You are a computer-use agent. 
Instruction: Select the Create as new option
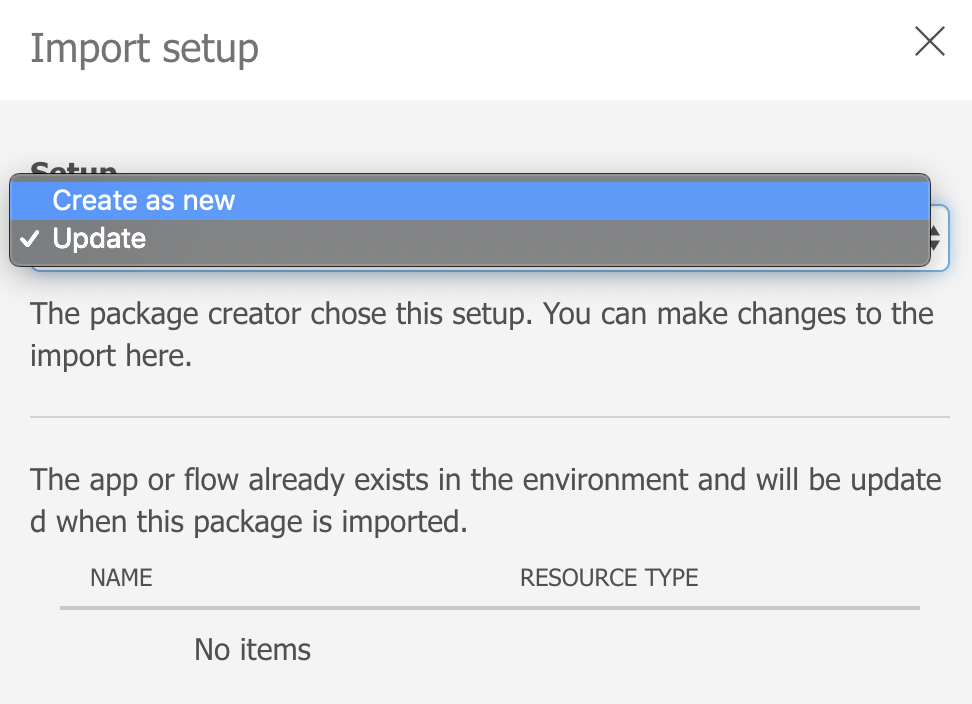coord(144,201)
